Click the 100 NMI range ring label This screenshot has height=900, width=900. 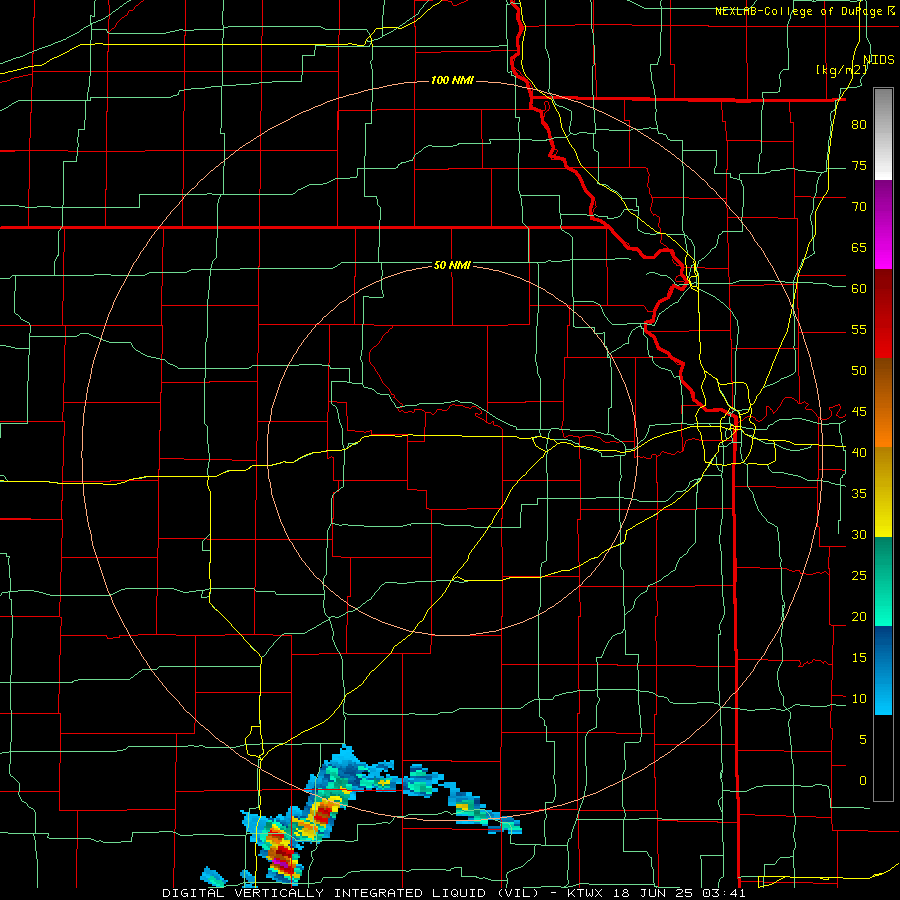(452, 80)
